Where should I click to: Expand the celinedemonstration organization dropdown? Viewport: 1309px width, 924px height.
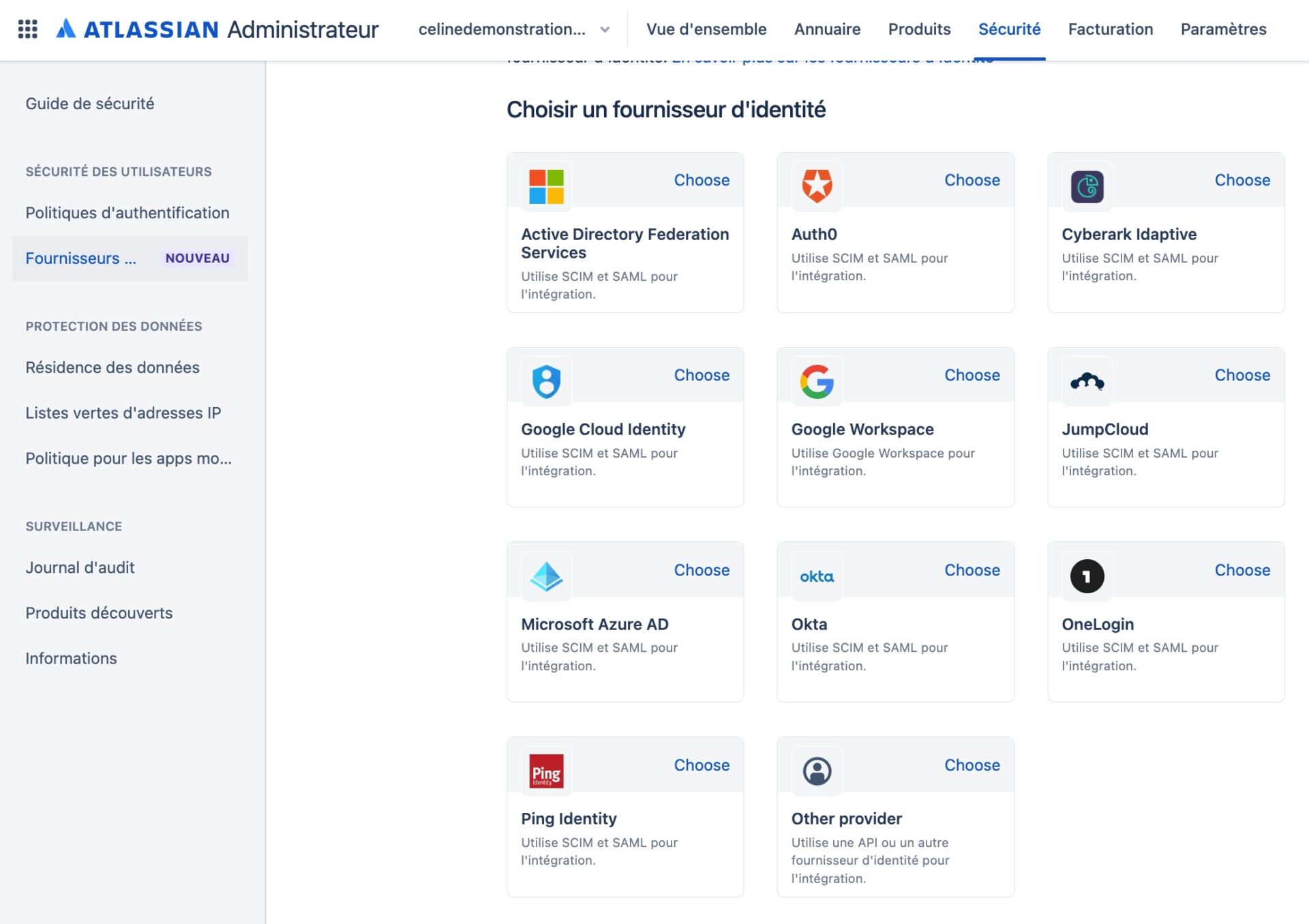(514, 29)
